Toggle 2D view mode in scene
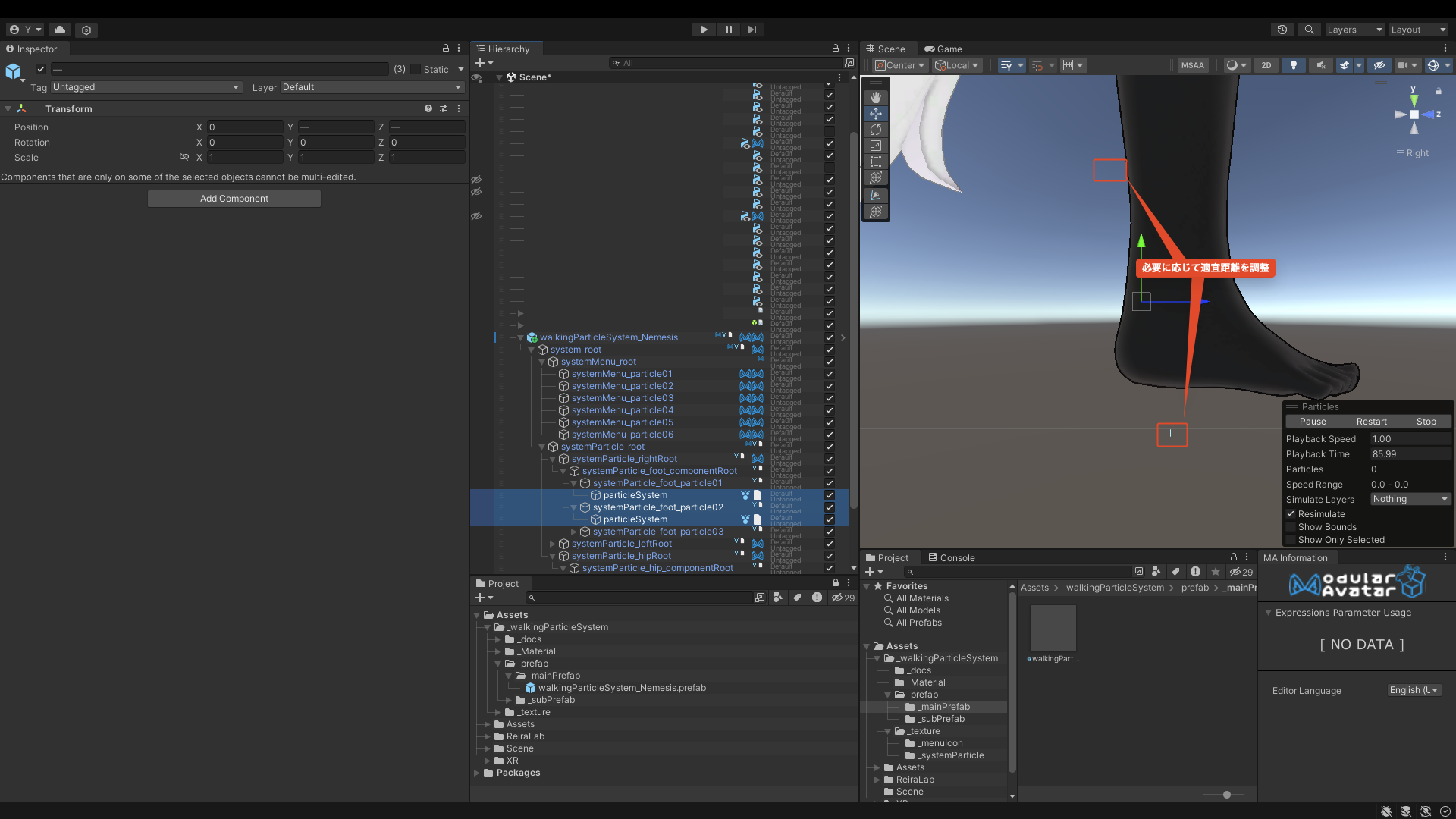1456x819 pixels. (1266, 65)
